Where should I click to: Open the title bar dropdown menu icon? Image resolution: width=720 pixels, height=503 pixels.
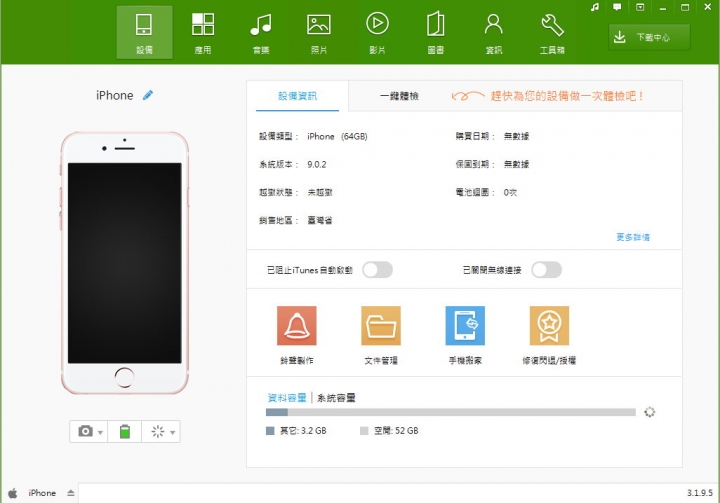pyautogui.click(x=640, y=7)
